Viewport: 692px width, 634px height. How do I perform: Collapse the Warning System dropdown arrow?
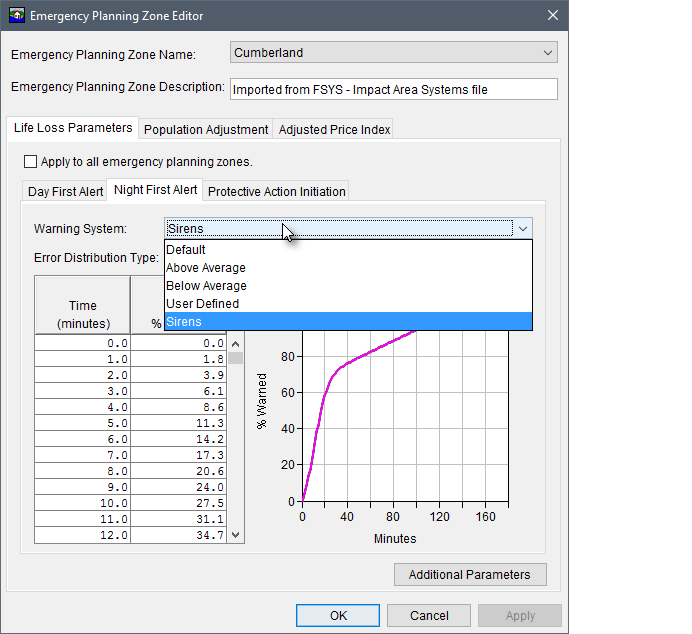point(522,229)
